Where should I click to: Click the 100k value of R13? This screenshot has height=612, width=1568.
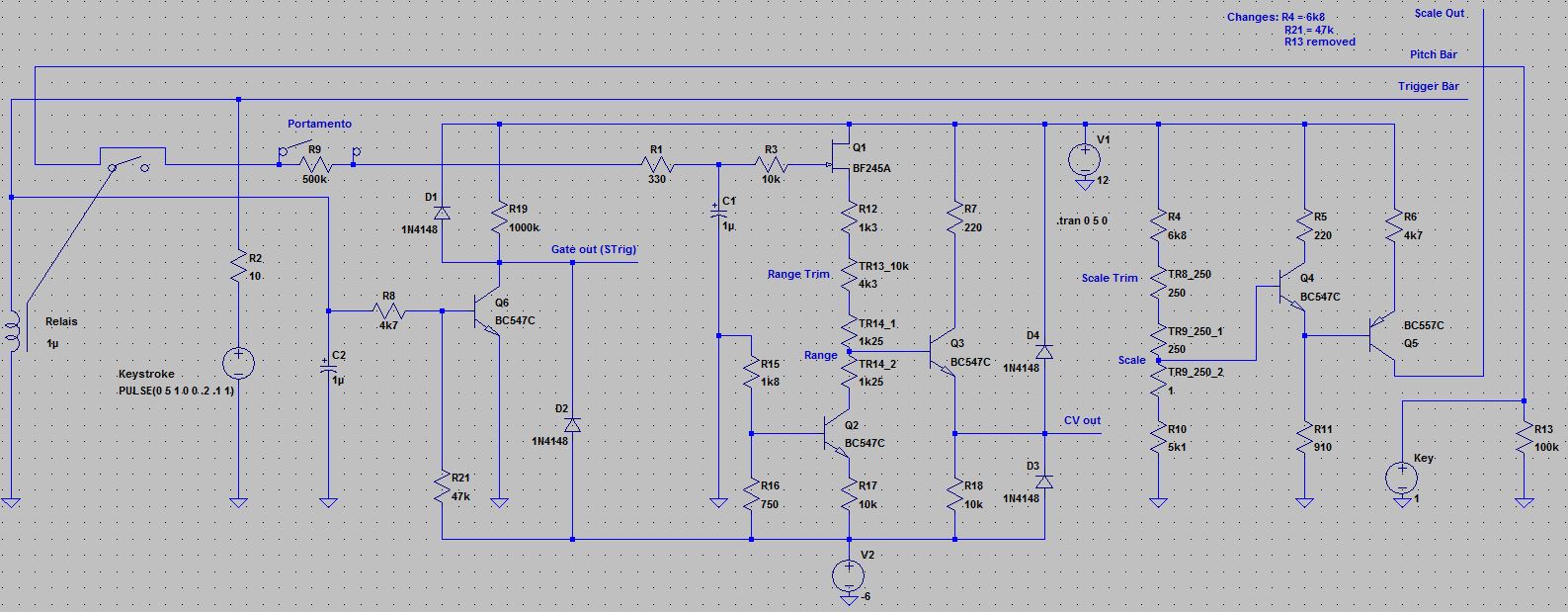tap(1546, 447)
